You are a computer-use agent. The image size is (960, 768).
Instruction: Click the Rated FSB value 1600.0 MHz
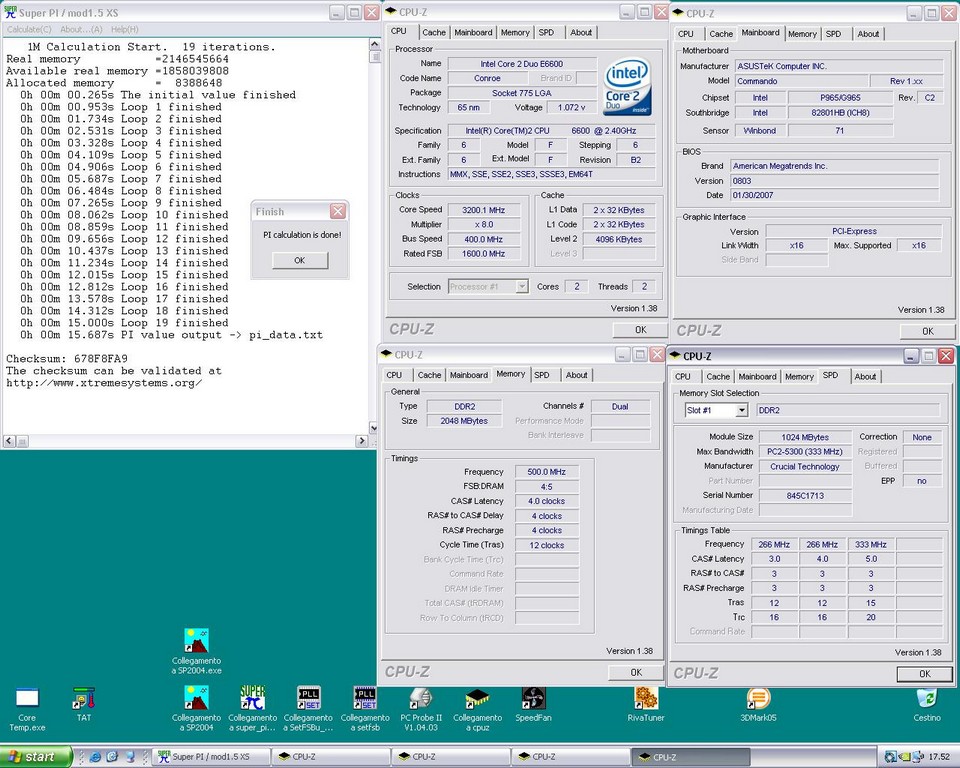tap(484, 254)
